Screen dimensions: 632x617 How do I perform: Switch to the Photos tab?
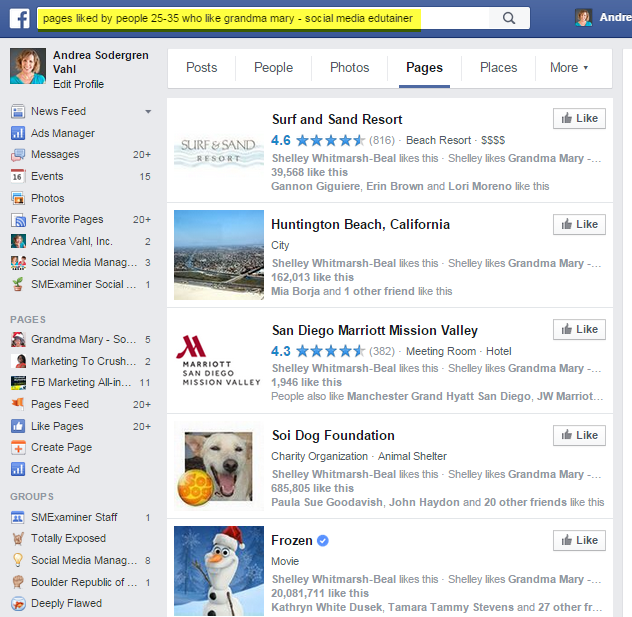coord(349,68)
